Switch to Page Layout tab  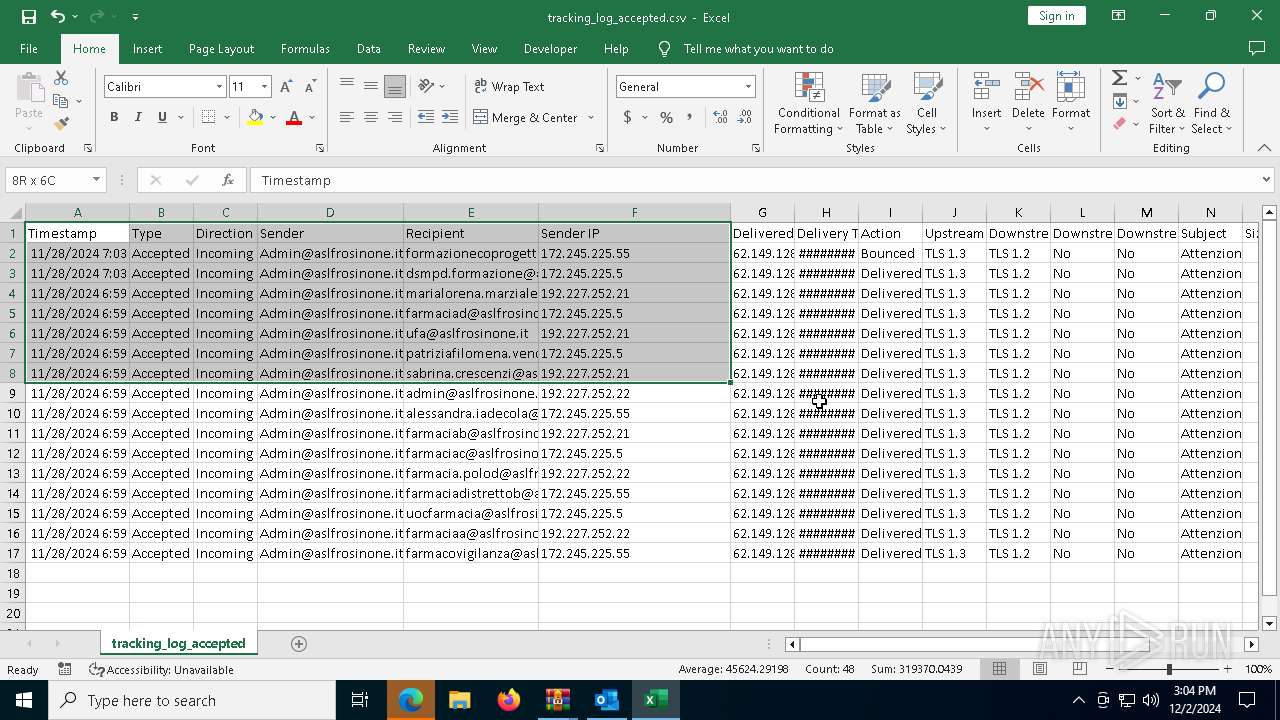(221, 49)
